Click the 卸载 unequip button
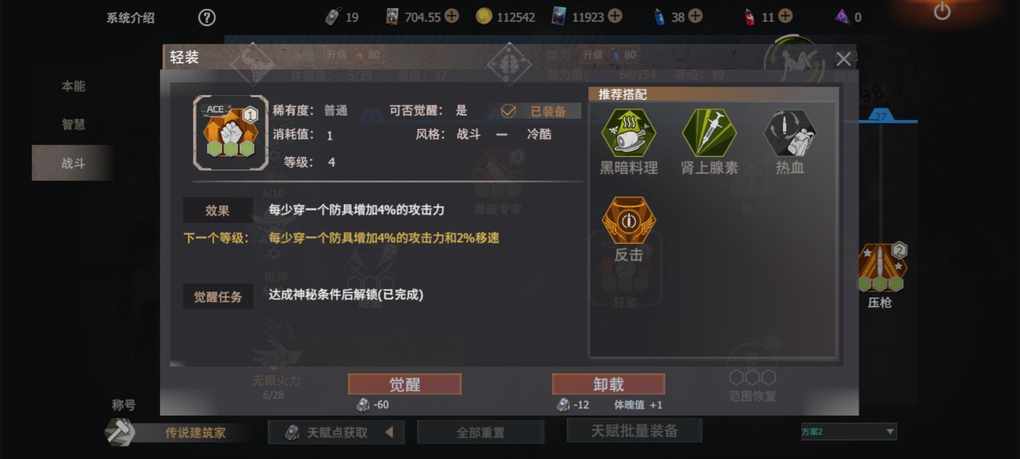The height and width of the screenshot is (459, 1020). coord(608,384)
